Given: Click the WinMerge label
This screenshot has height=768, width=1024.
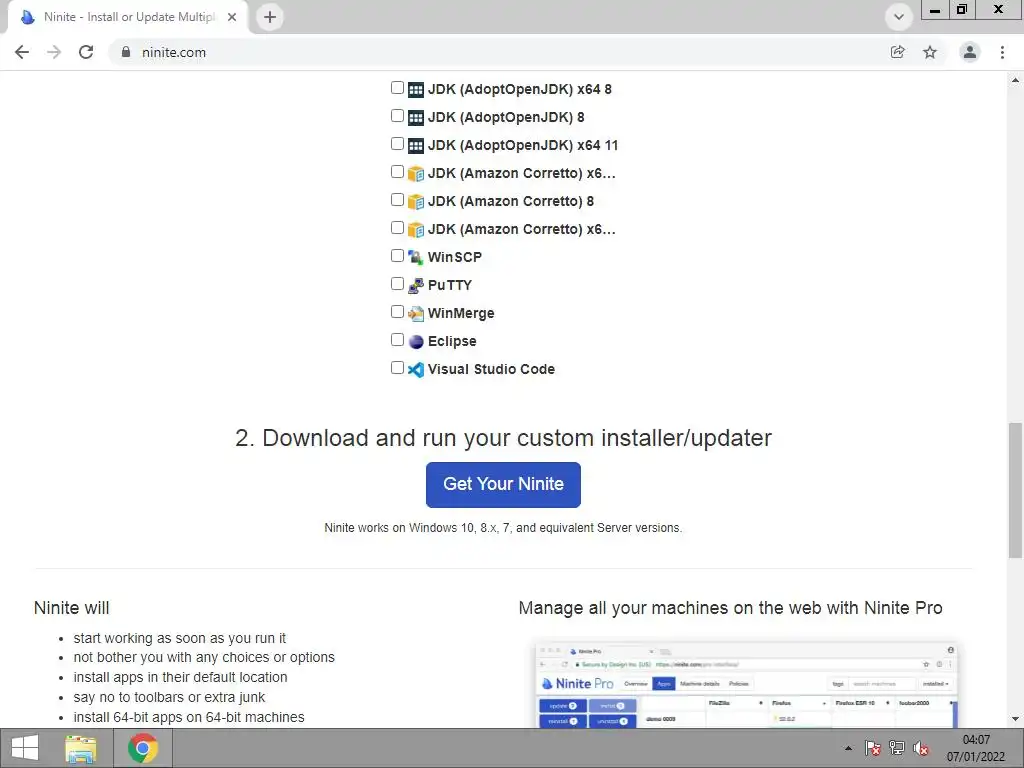Looking at the screenshot, I should [x=461, y=313].
